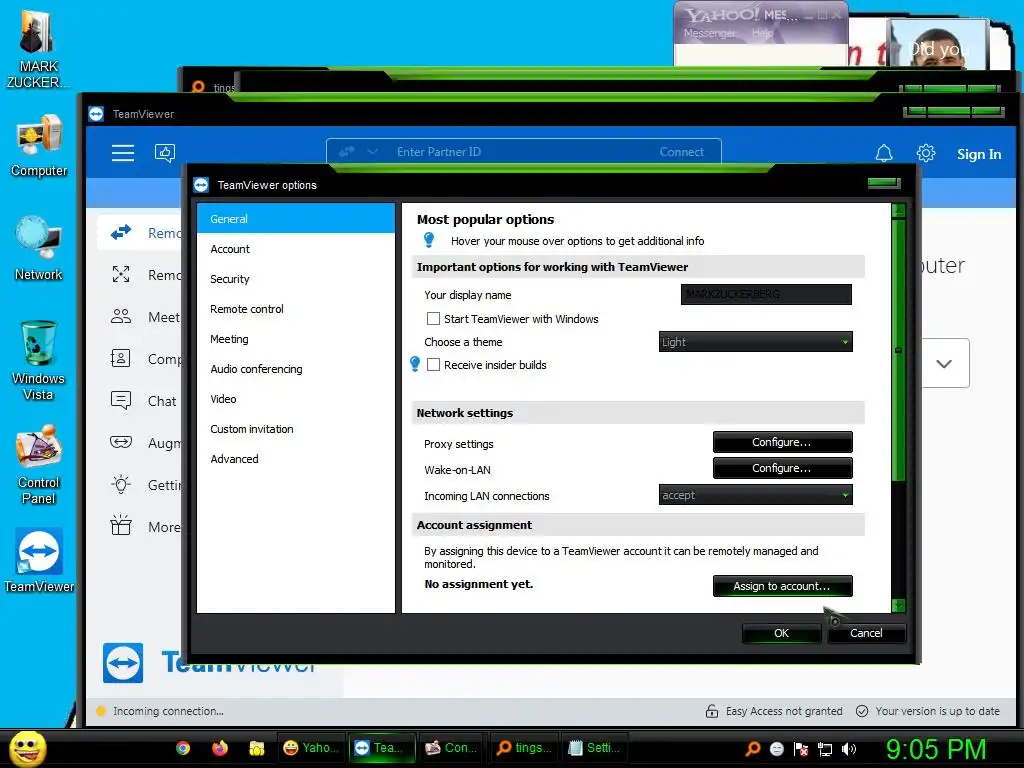
Task: Confirm options with OK button
Action: pos(781,633)
